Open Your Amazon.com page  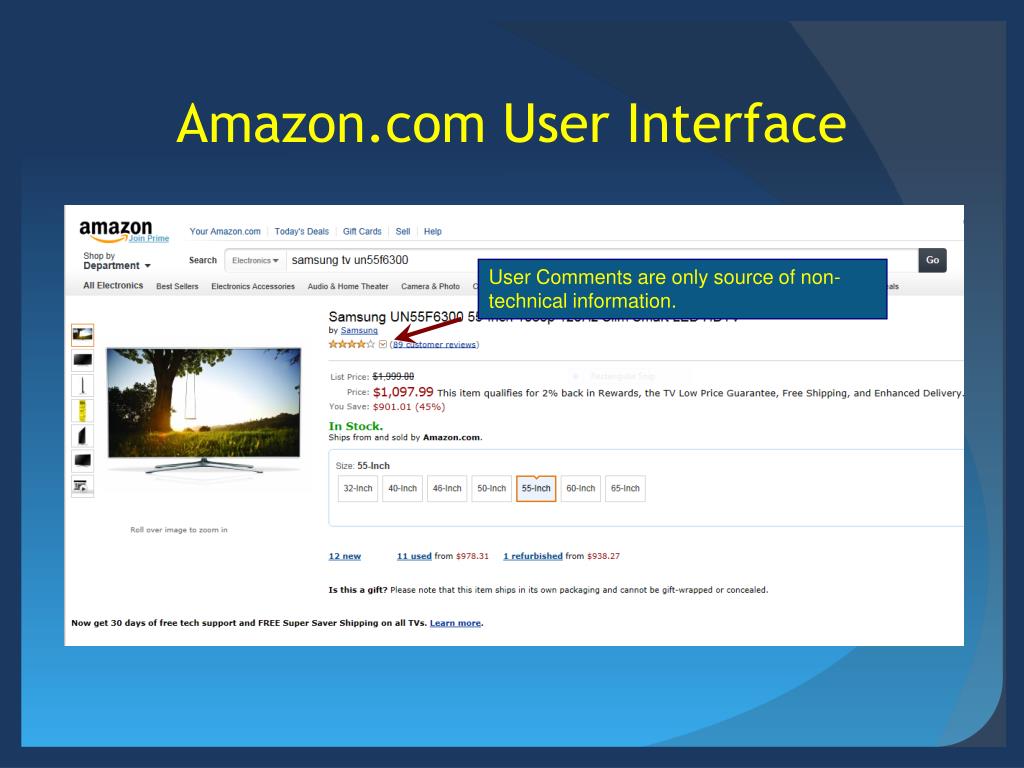click(225, 231)
